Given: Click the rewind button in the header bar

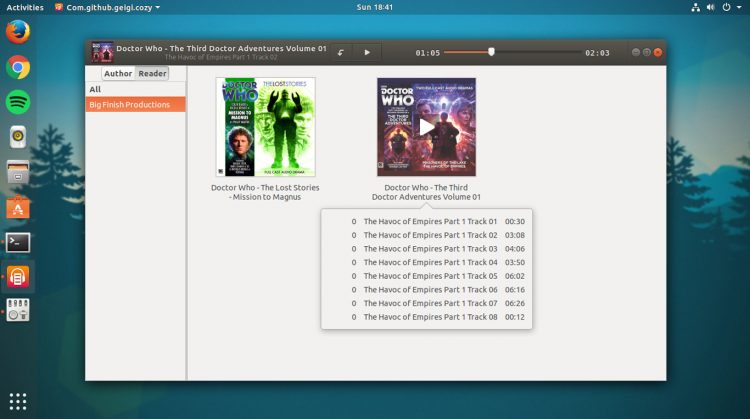Looking at the screenshot, I should tap(341, 53).
